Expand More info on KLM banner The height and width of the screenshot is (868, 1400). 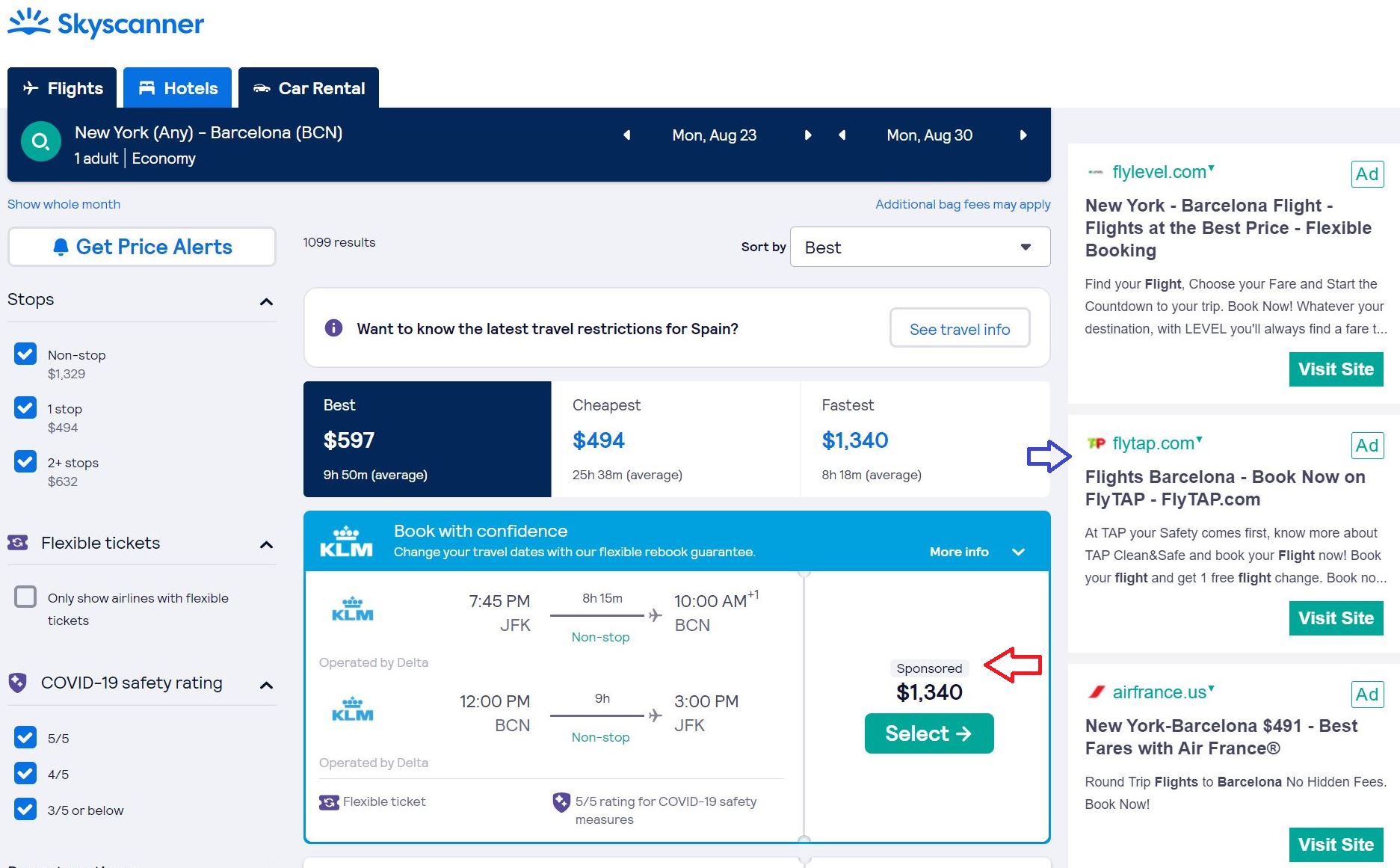pos(976,552)
